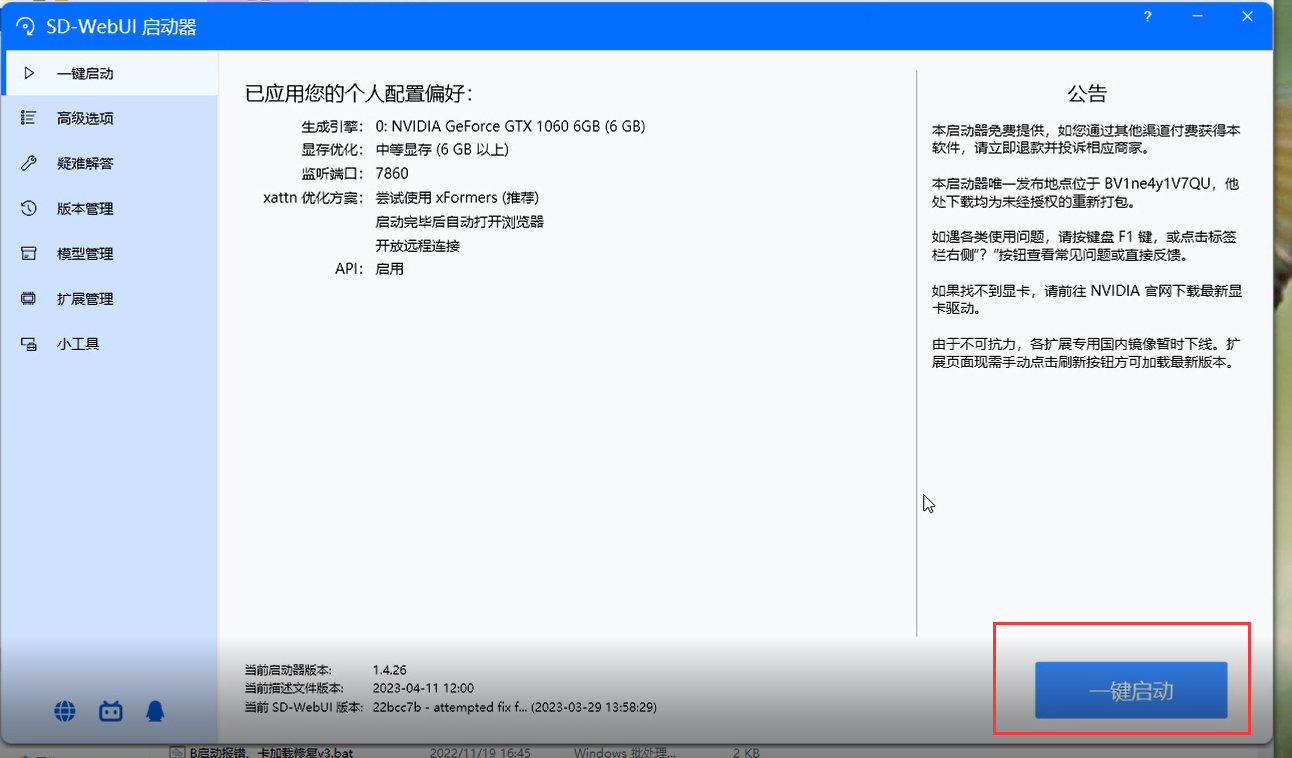Close the SD-WebUI 启动器 window

1247,17
